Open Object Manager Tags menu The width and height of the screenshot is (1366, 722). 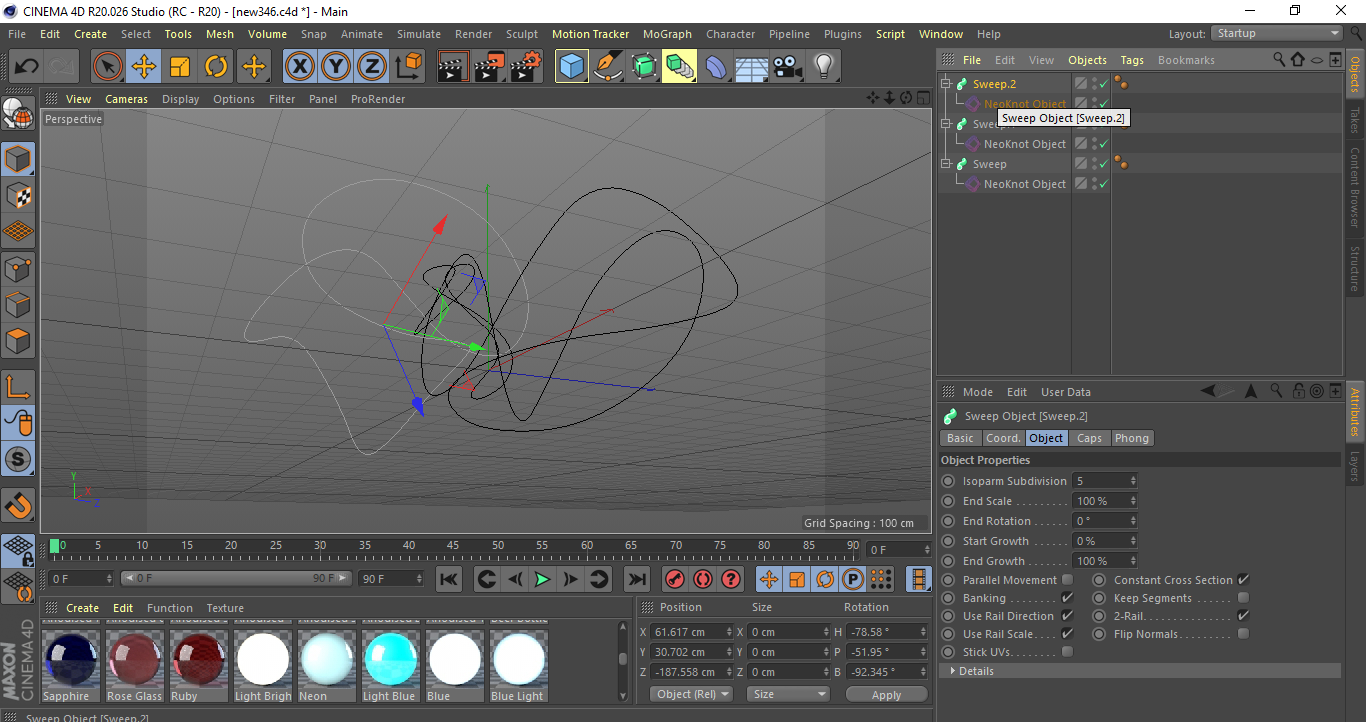pyautogui.click(x=1132, y=60)
